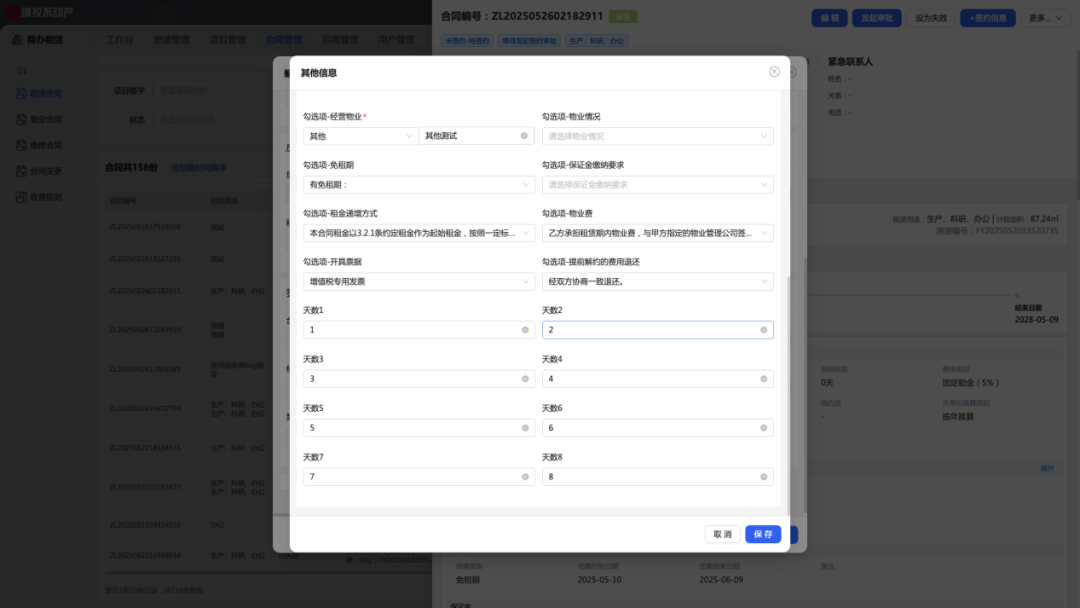Screen dimensions: 1080x608
Task: Open the 招商管理 menu item
Action: click(340, 40)
